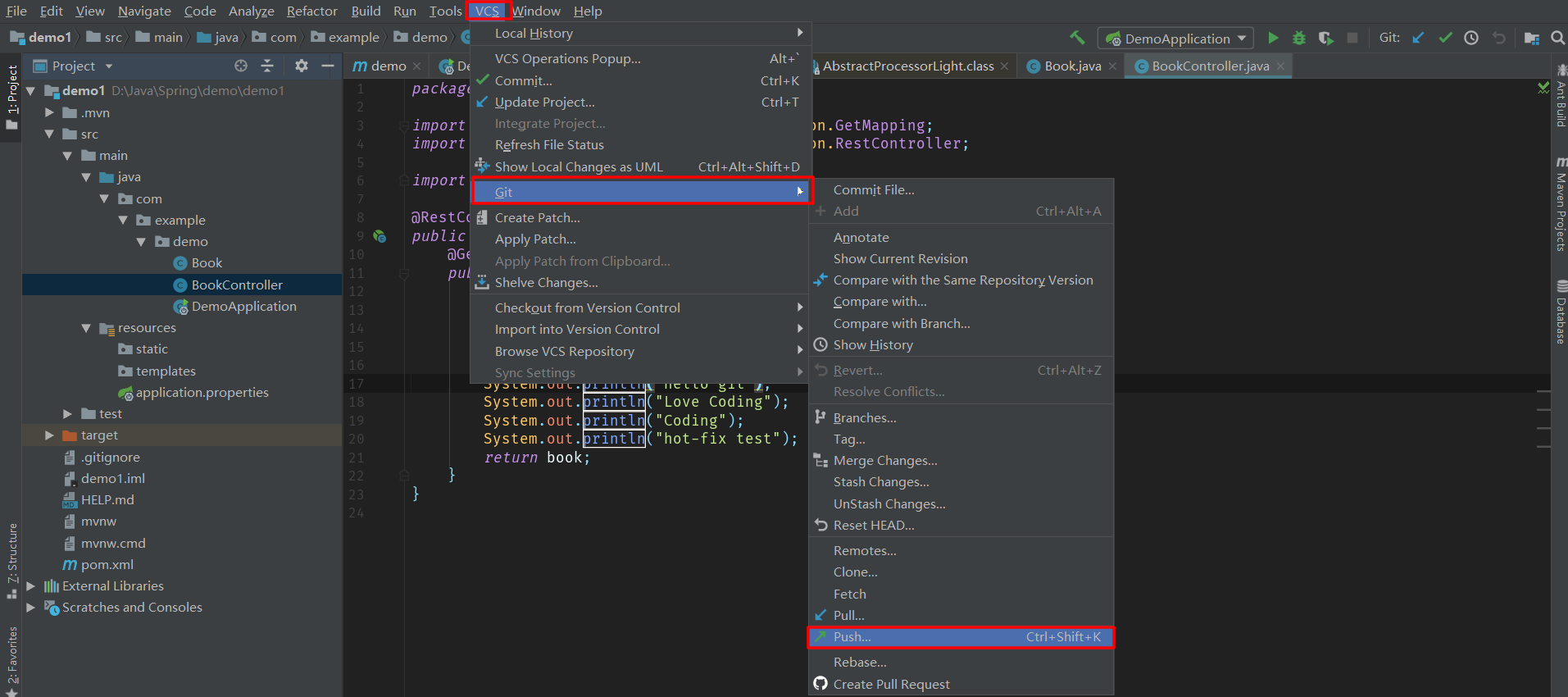Viewport: 1568px width, 697px height.
Task: Revert changes with toolbar undo arrow icon
Action: pos(1499,38)
